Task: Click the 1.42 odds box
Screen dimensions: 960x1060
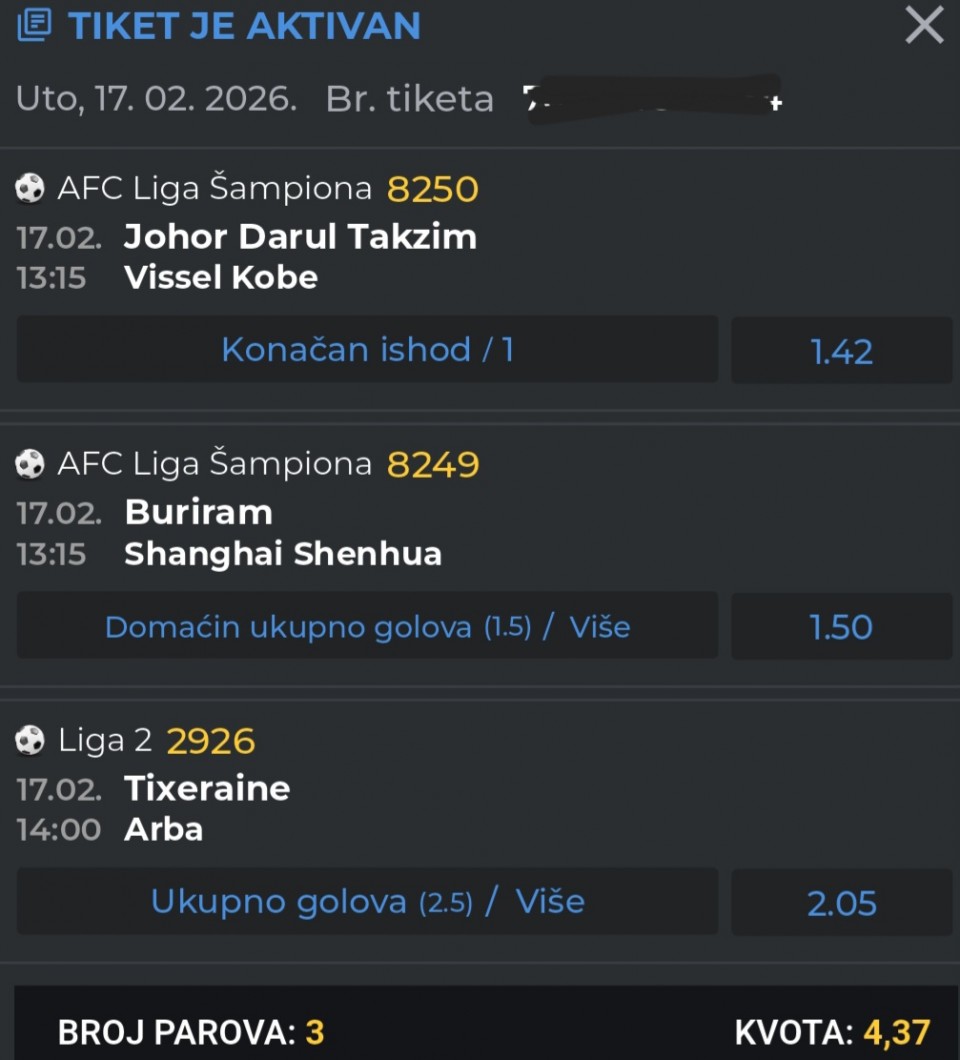Action: (841, 351)
